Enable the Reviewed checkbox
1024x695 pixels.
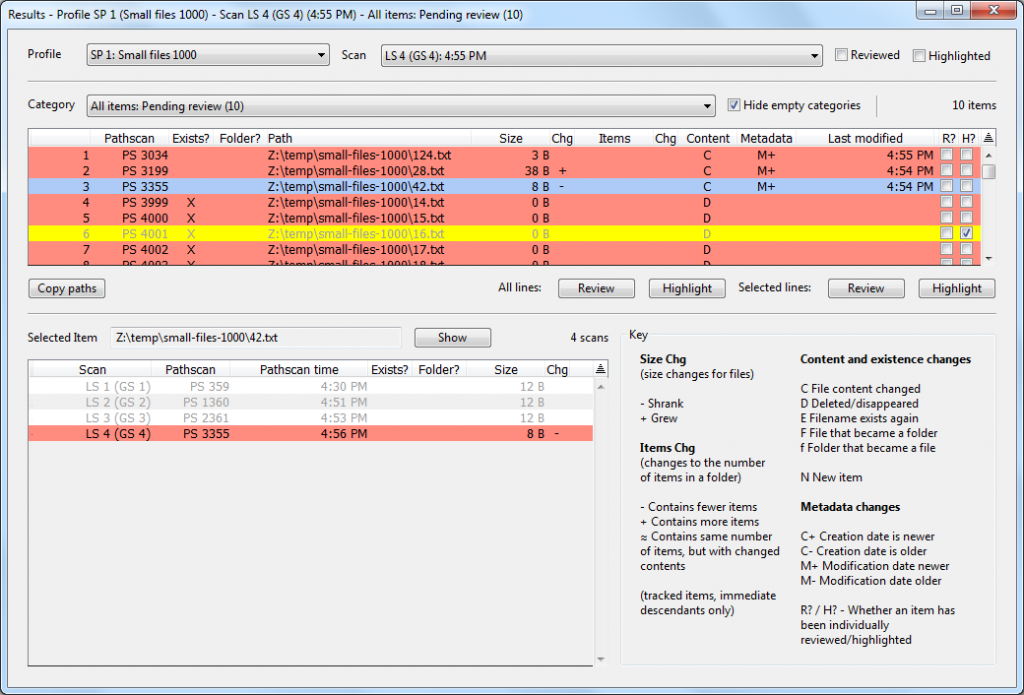click(x=841, y=55)
